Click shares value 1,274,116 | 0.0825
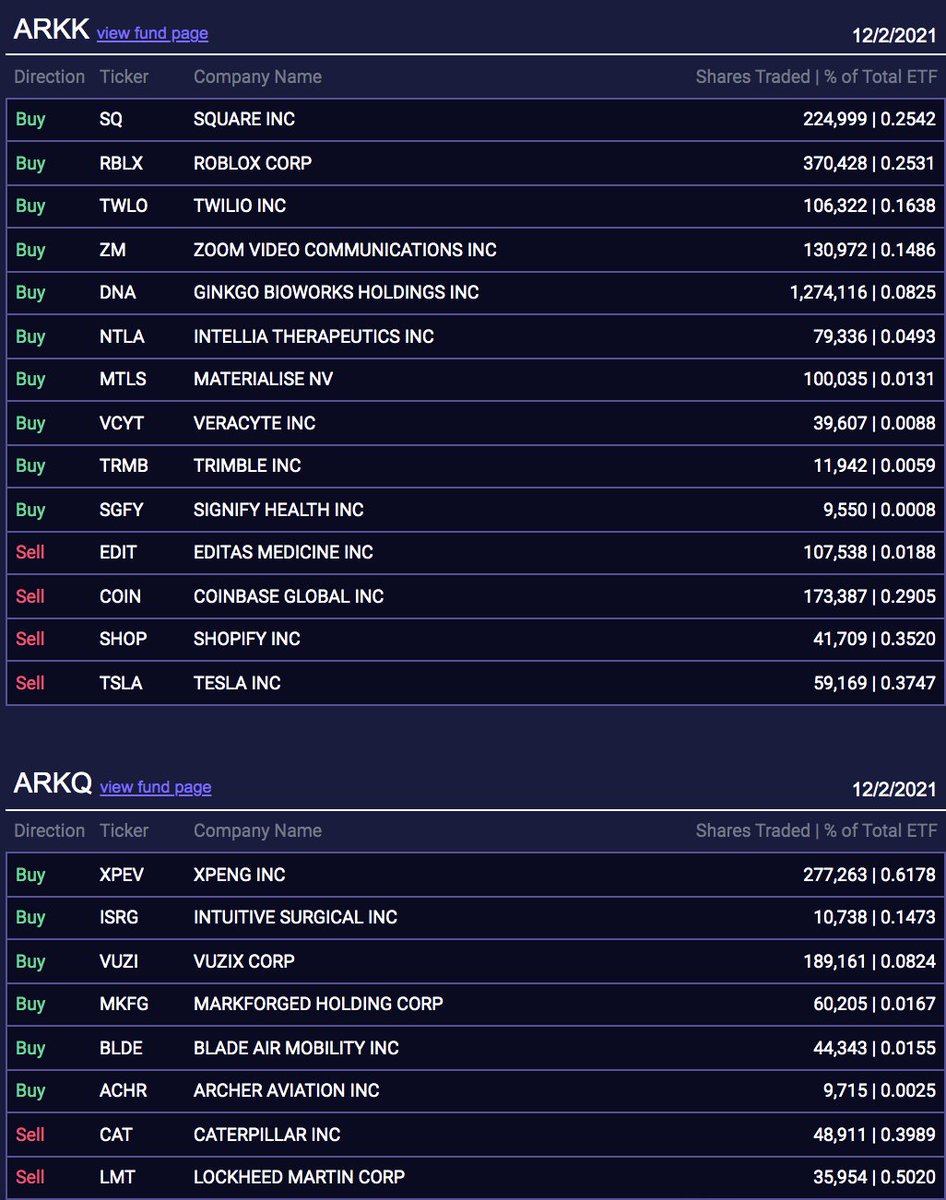Screen dimensions: 946x1200 [x=862, y=293]
